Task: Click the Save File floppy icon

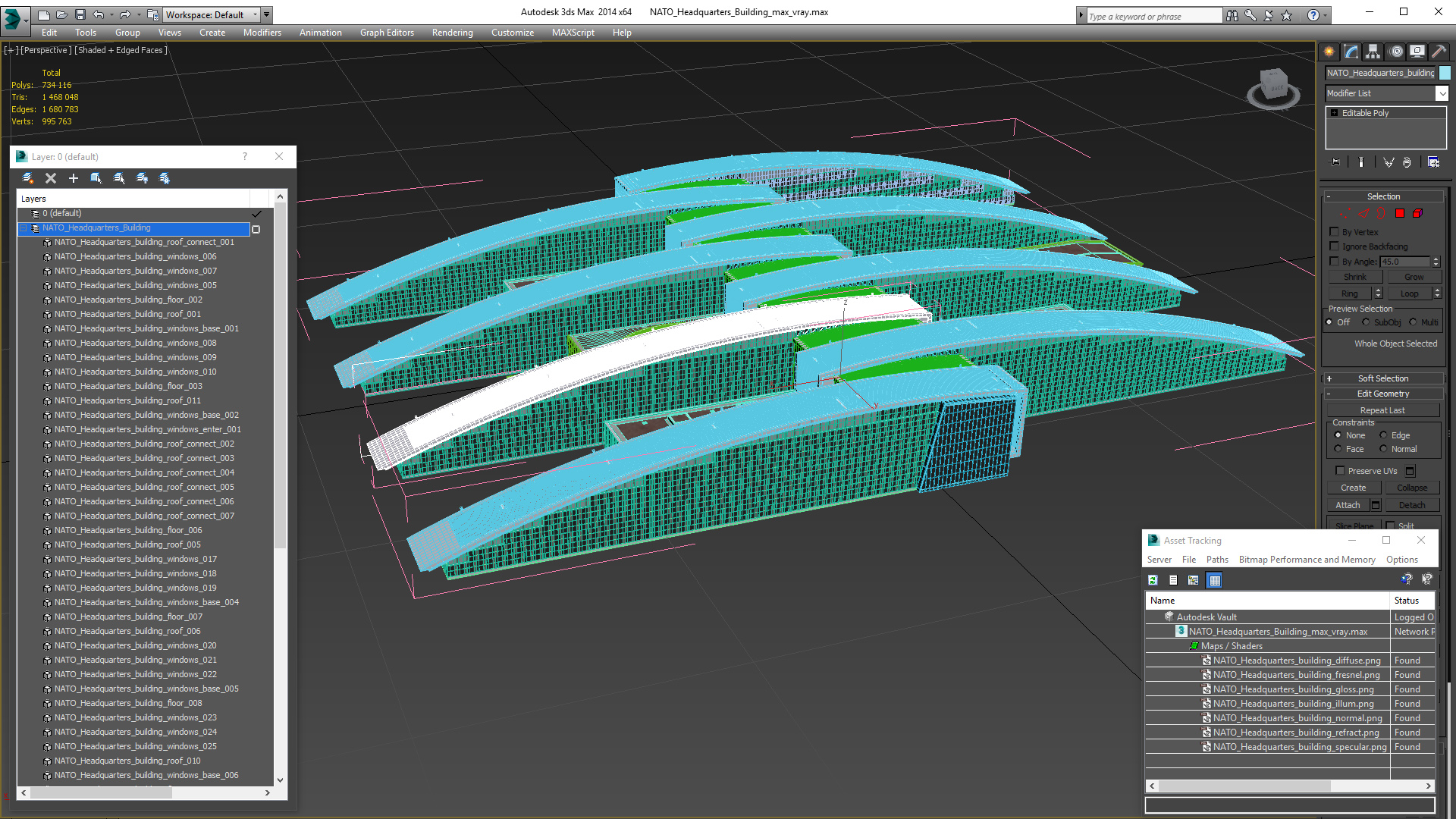Action: [x=80, y=14]
